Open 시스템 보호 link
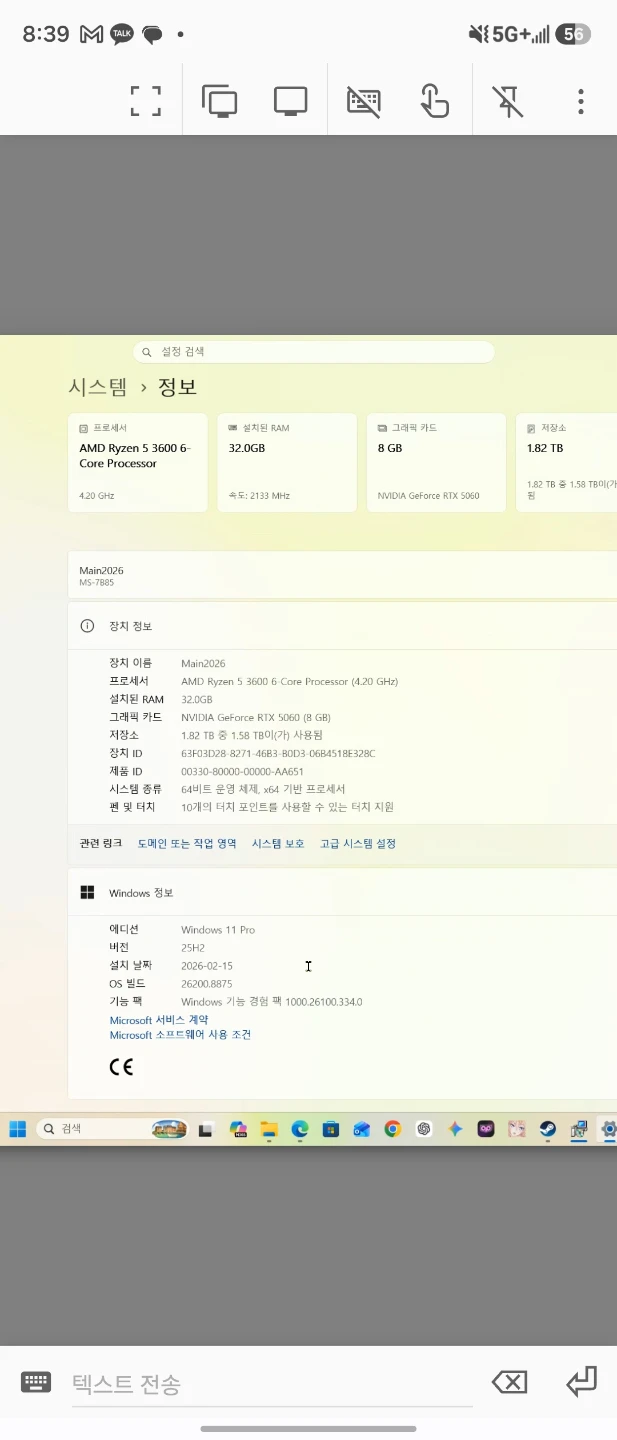617x1440 pixels. 278,843
